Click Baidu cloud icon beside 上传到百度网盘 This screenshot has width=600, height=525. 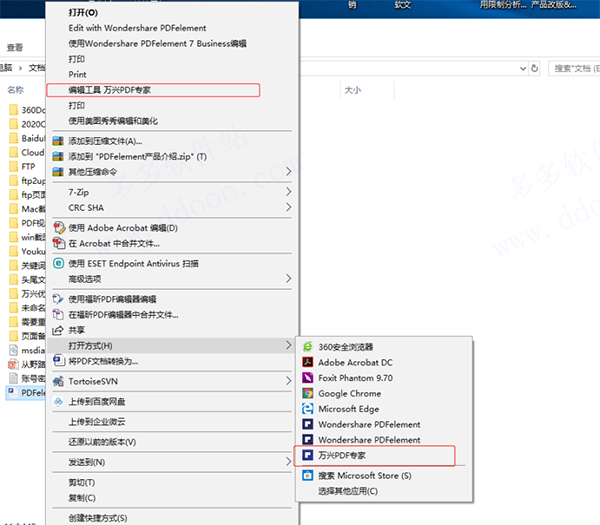tap(58, 401)
